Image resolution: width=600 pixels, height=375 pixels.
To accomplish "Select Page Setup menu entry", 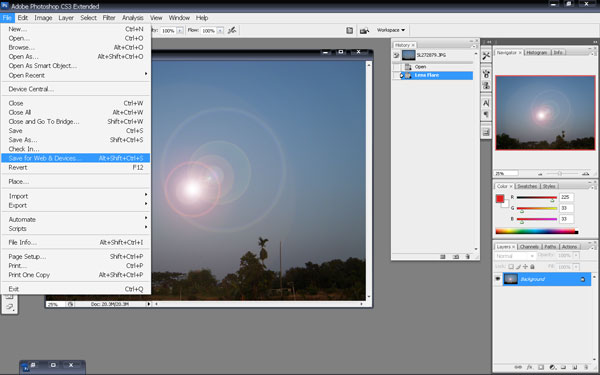I will coord(76,256).
